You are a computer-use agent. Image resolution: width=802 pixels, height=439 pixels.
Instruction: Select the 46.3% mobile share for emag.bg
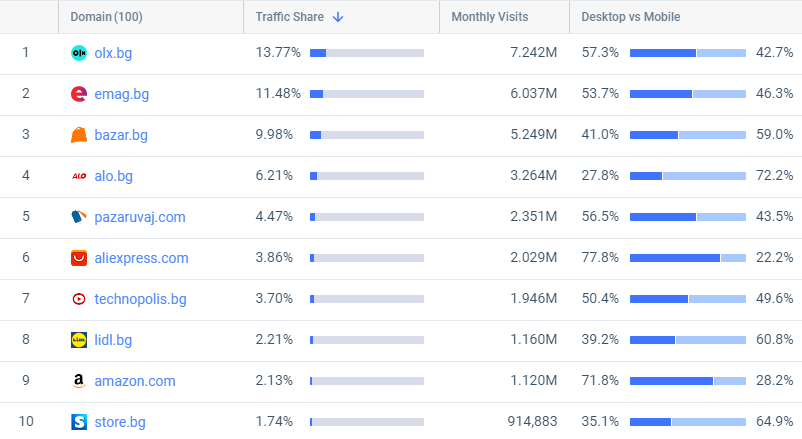[x=774, y=93]
